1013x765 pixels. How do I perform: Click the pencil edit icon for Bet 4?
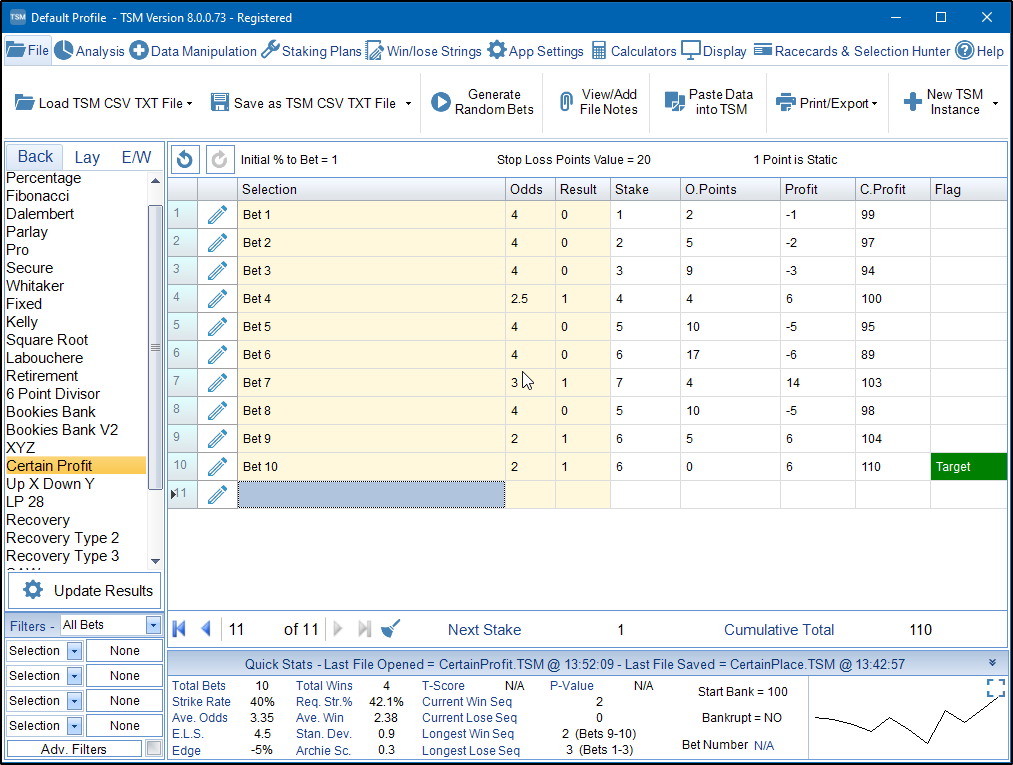coord(217,298)
